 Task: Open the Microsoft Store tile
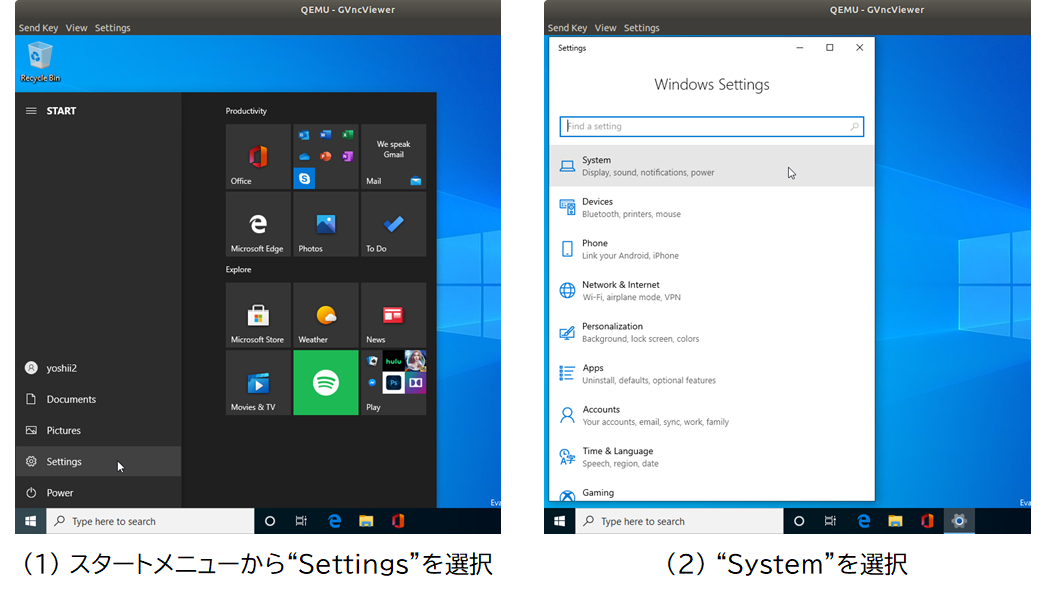258,314
